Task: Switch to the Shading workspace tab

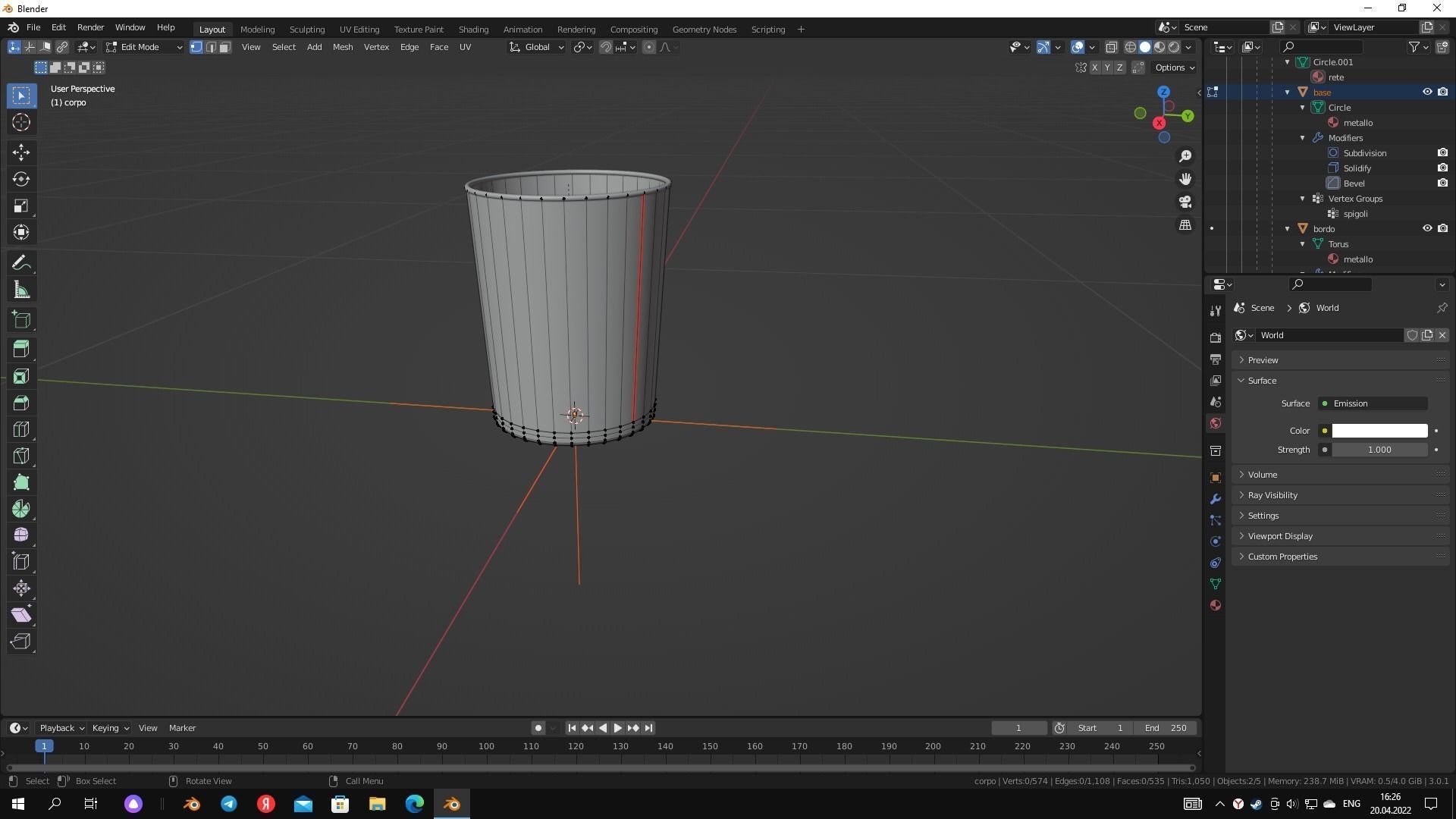Action: (x=473, y=30)
